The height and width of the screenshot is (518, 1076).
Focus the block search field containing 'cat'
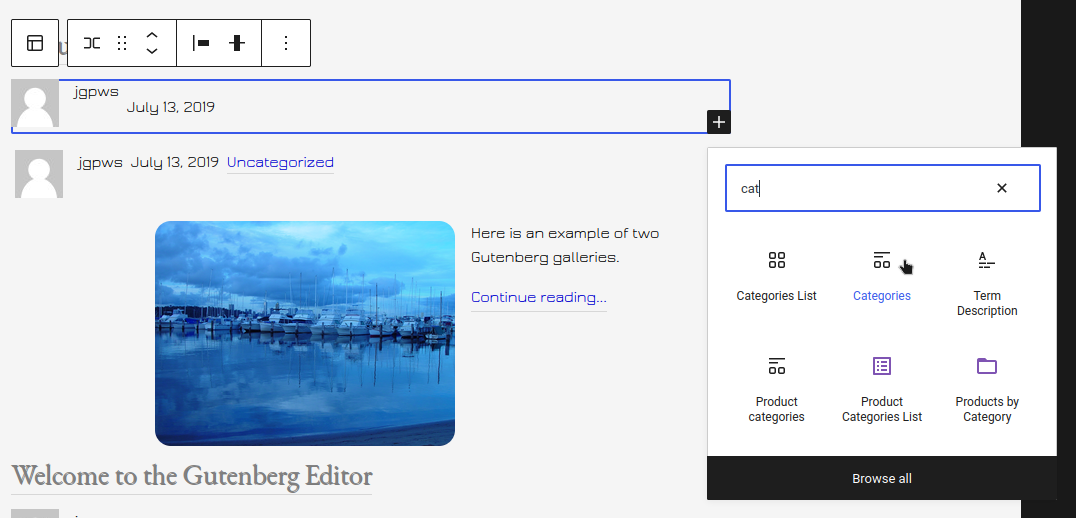(x=882, y=188)
